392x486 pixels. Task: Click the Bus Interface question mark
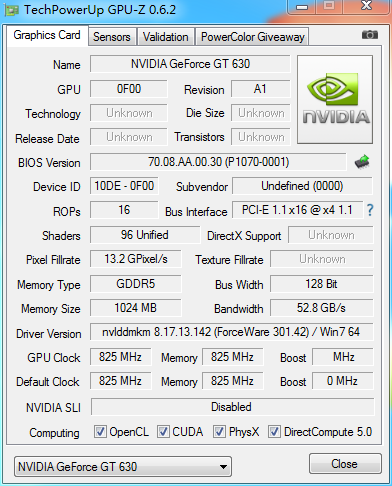370,210
